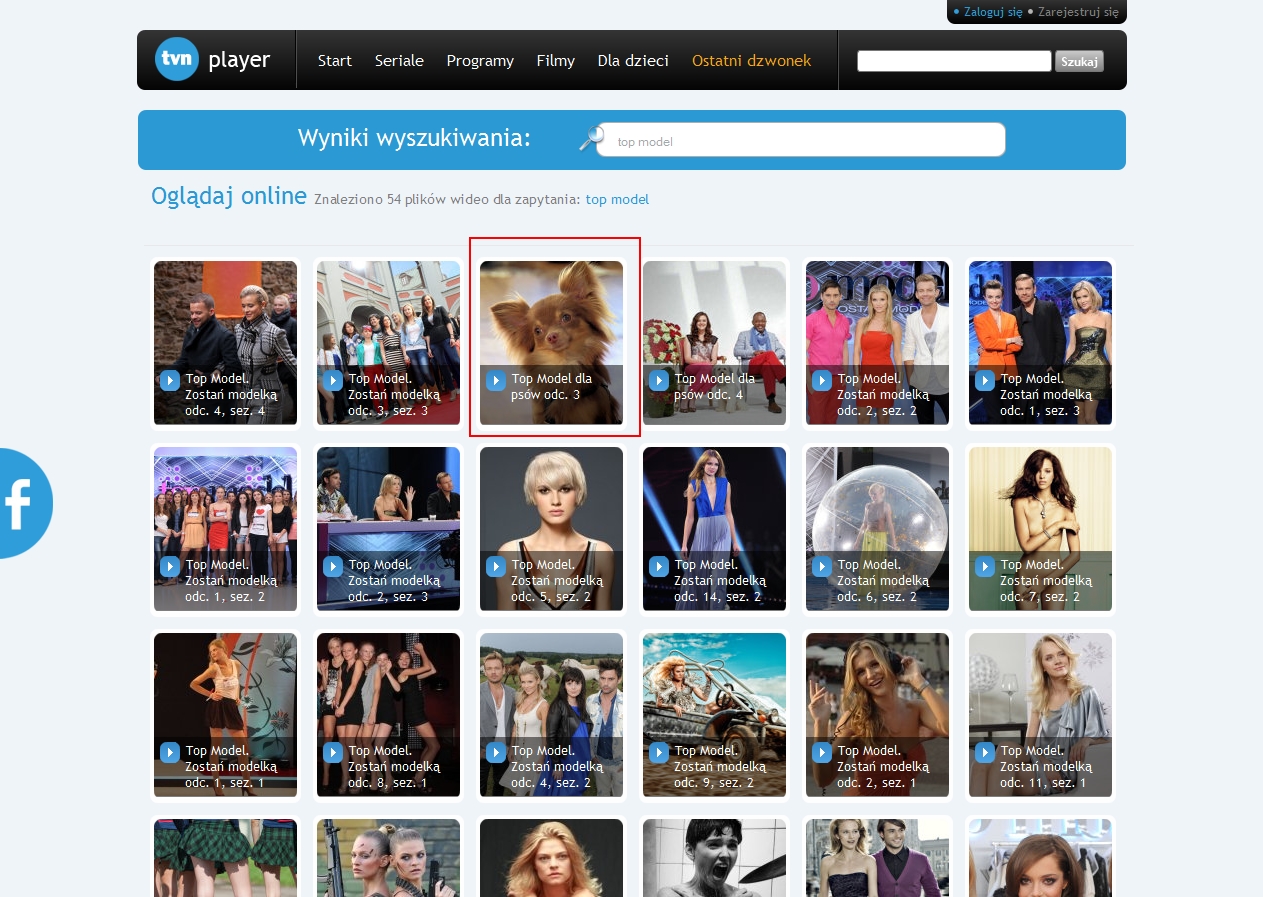Play icon on Top Model odc. 14, sez. 2
Viewport: 1263px width, 897px height.
pos(658,566)
